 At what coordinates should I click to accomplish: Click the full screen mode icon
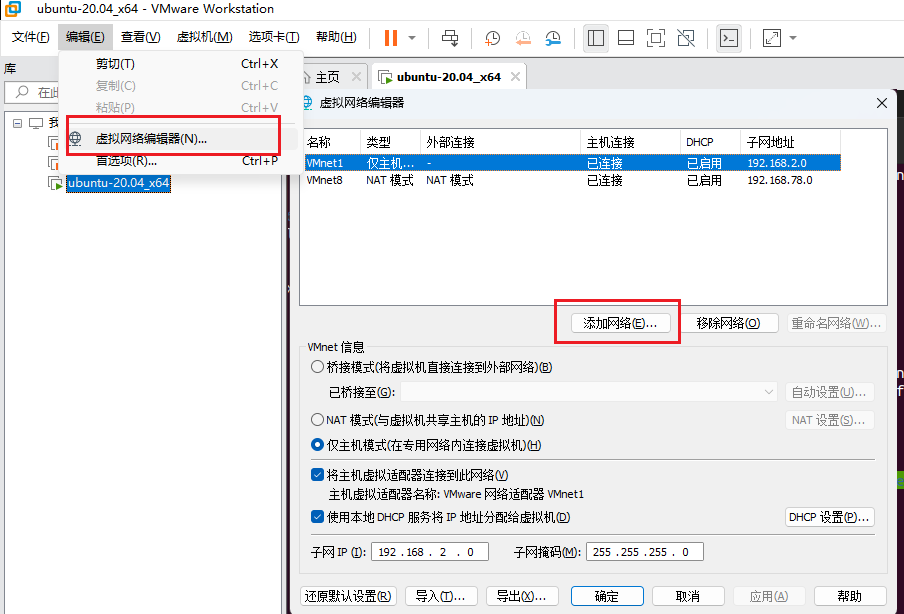pyautogui.click(x=656, y=38)
